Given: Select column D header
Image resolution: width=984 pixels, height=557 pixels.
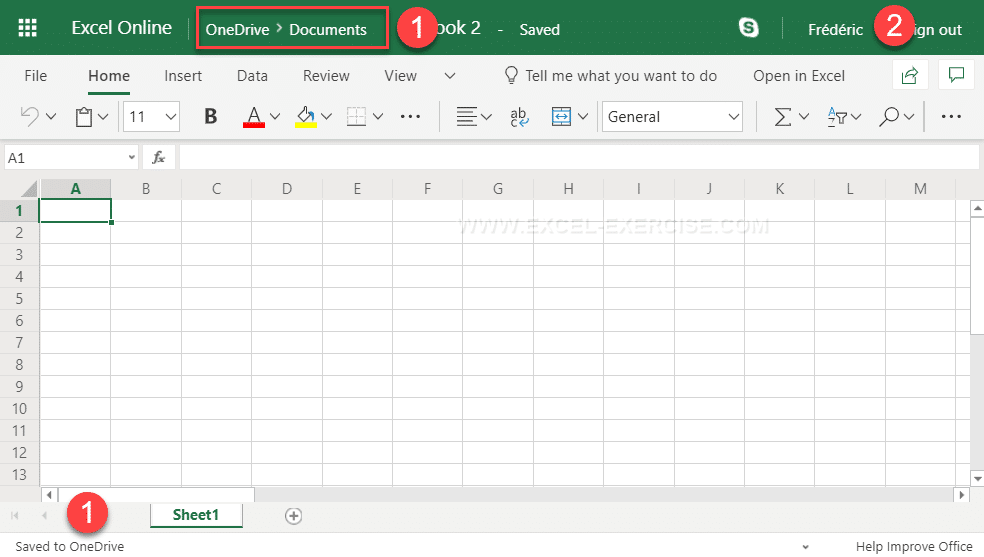Looking at the screenshot, I should pos(287,189).
